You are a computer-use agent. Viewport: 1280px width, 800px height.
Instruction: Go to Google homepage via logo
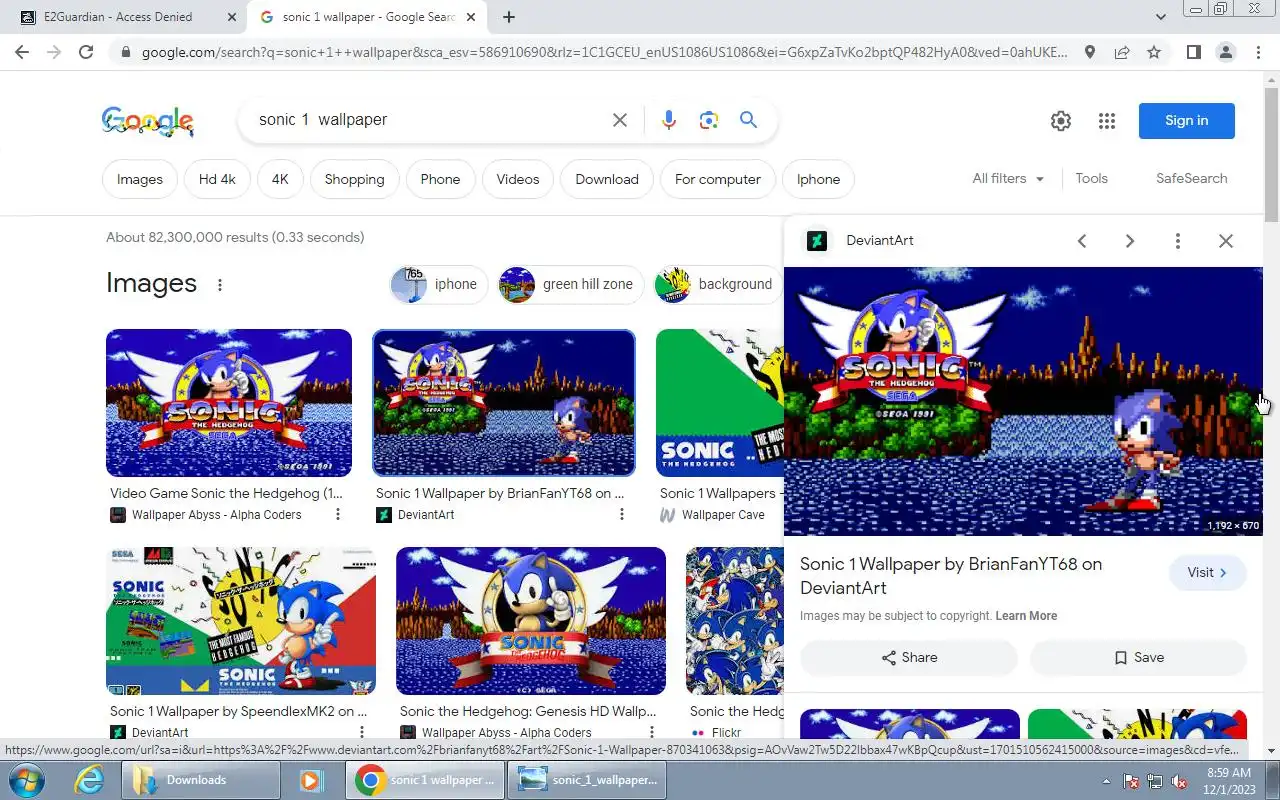pos(148,121)
